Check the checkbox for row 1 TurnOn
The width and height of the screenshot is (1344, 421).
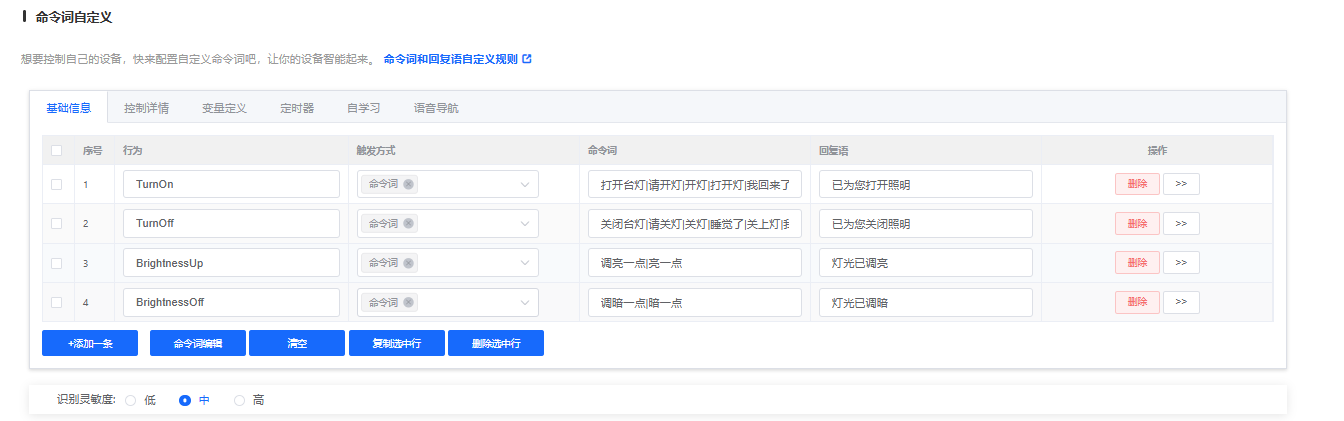pos(57,184)
